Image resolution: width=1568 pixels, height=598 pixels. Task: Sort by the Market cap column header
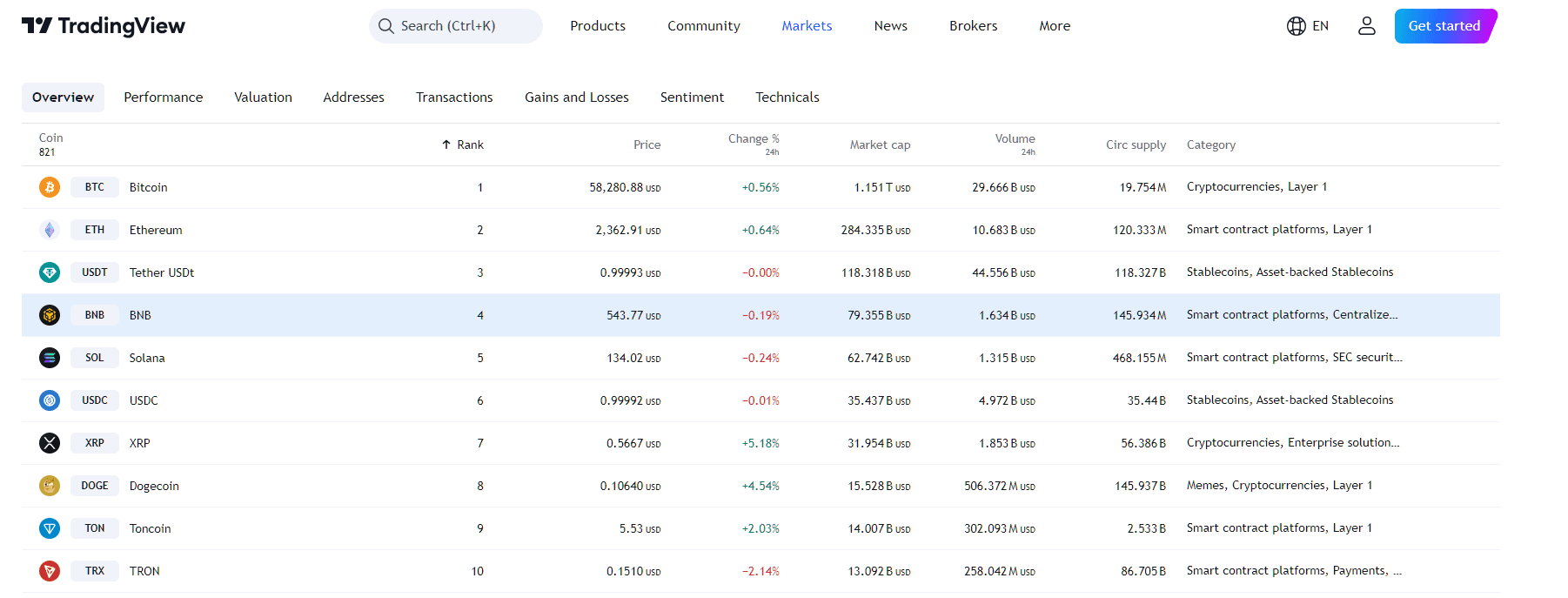[880, 144]
